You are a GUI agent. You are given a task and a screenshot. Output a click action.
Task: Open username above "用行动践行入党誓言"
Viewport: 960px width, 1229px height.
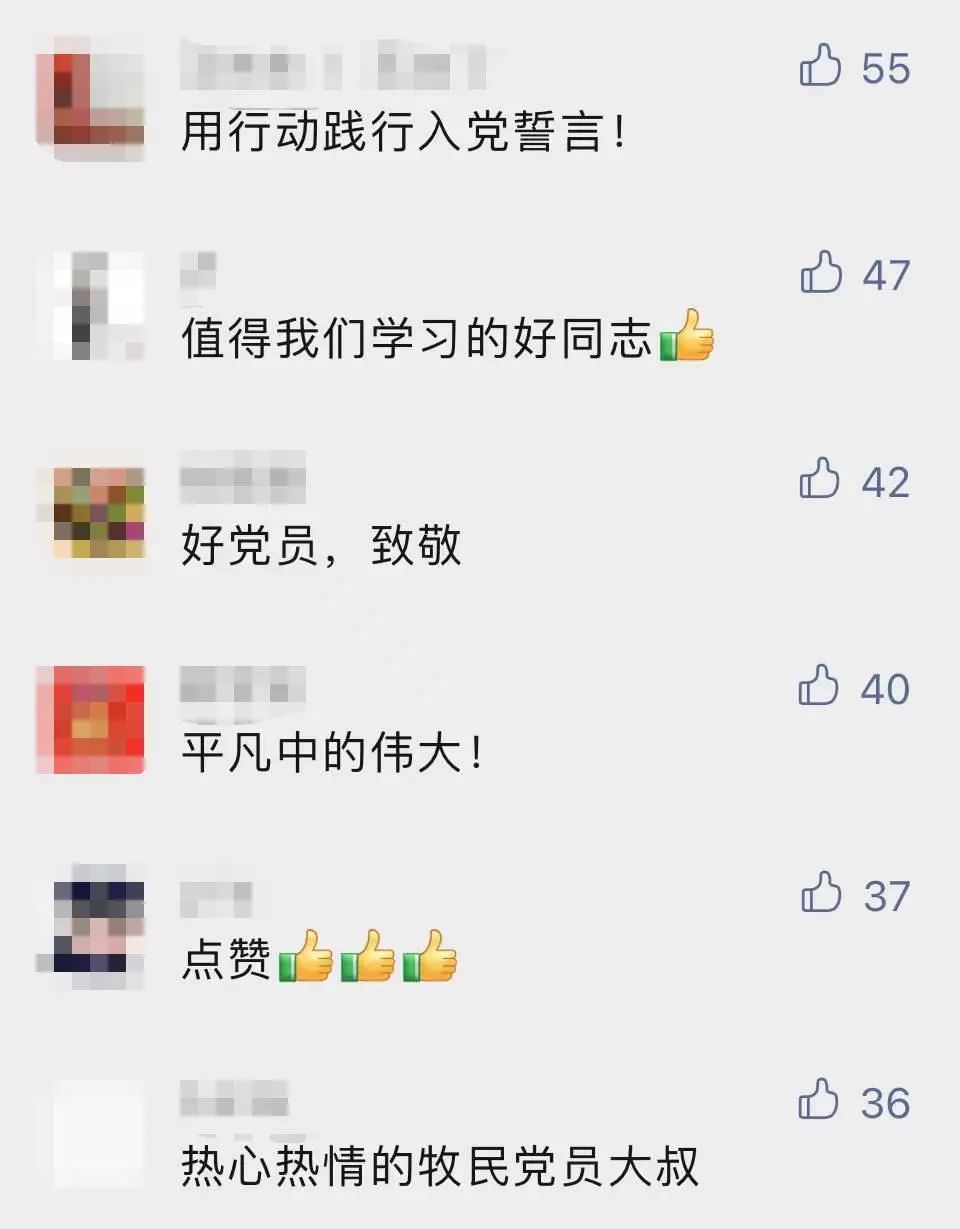pos(333,64)
